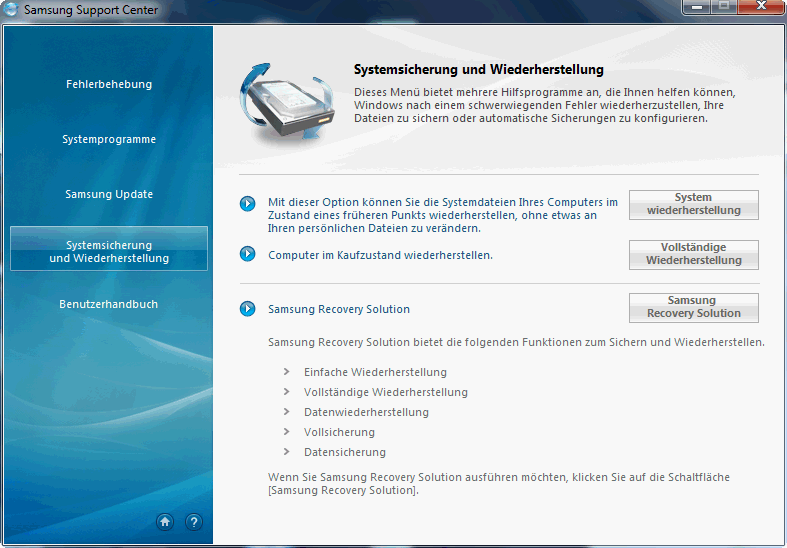The width and height of the screenshot is (787, 548).
Task: Select Systemsicherung und Wiederherstellung menu item
Action: 109,251
